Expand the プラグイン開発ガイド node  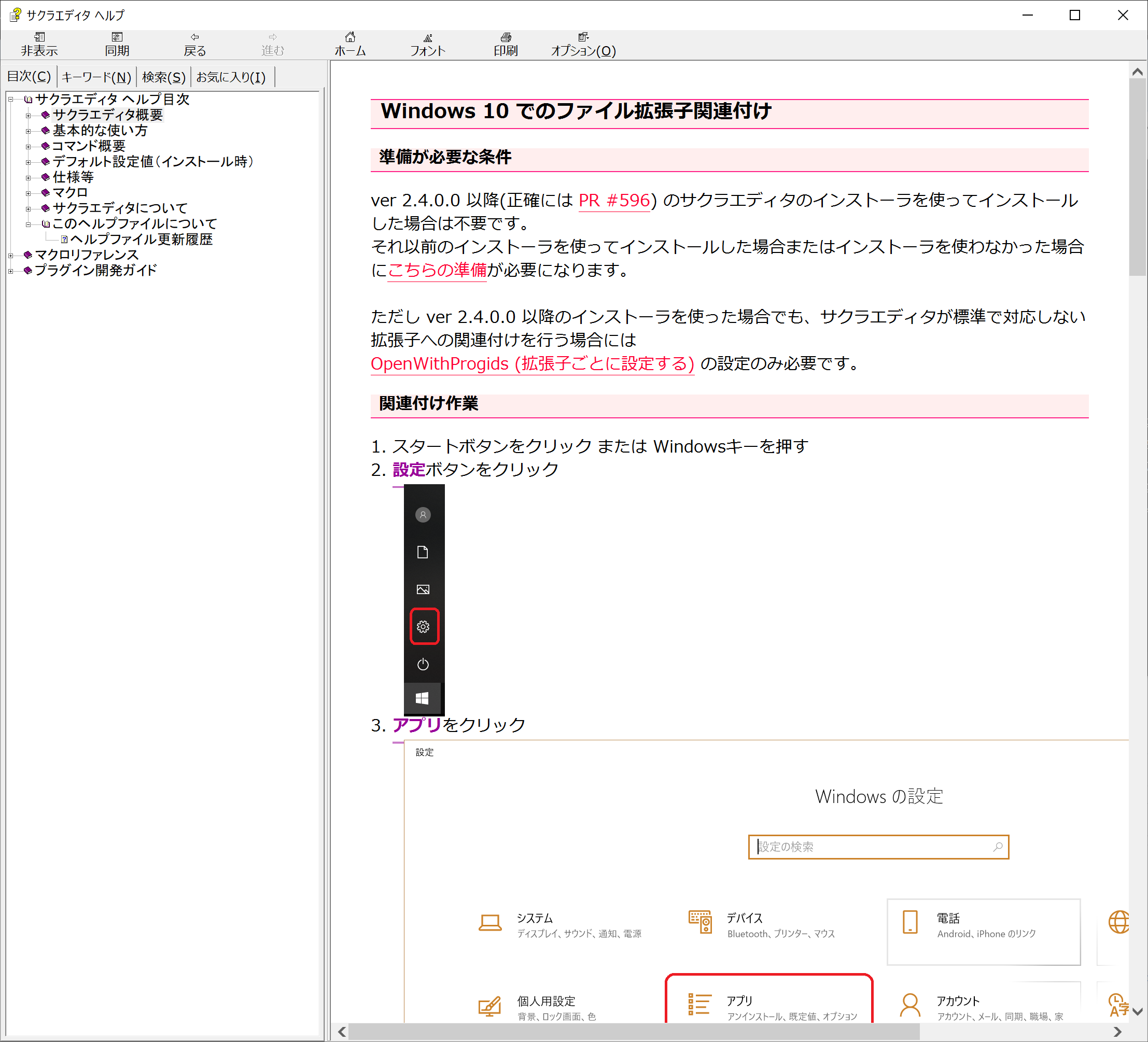(10, 270)
